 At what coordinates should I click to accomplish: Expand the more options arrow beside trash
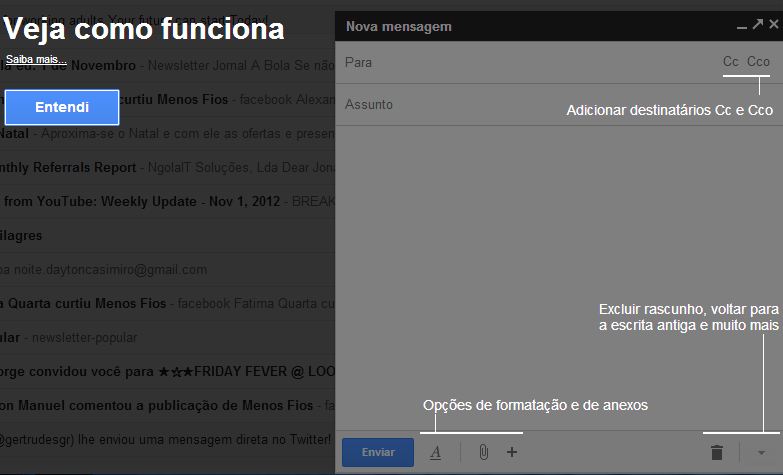(x=761, y=452)
